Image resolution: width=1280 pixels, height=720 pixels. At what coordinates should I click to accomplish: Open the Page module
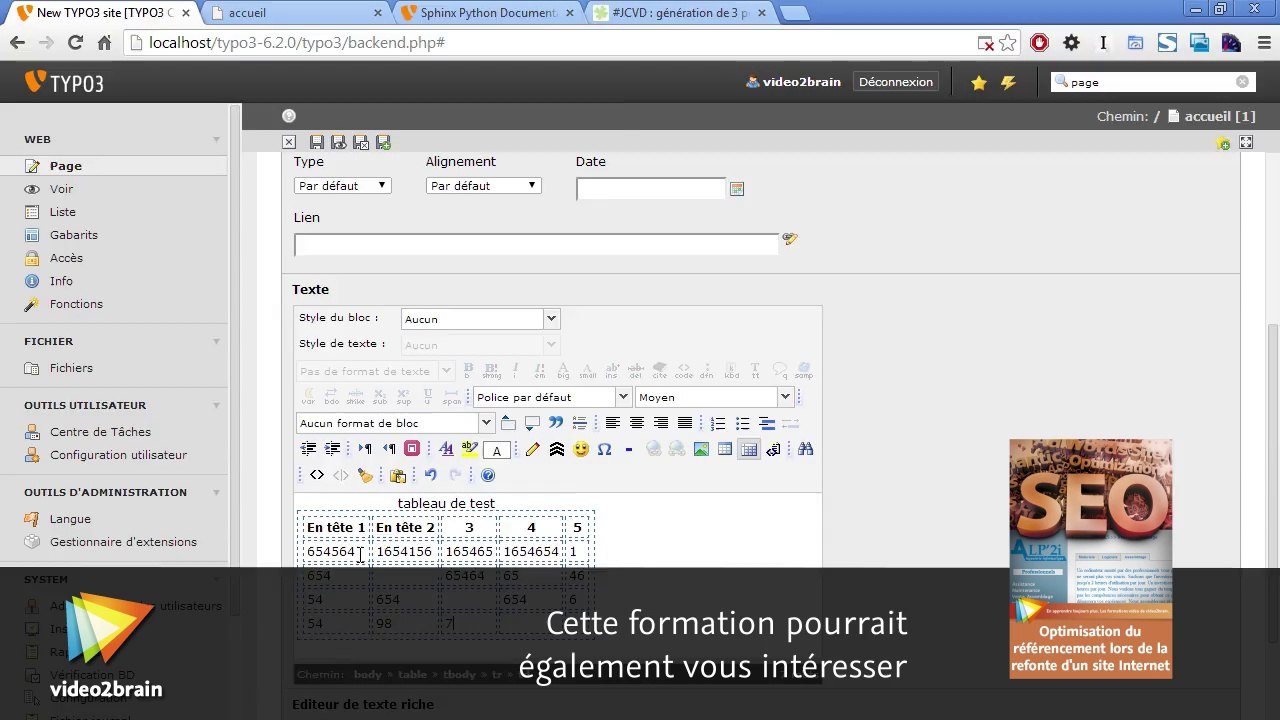pos(66,166)
